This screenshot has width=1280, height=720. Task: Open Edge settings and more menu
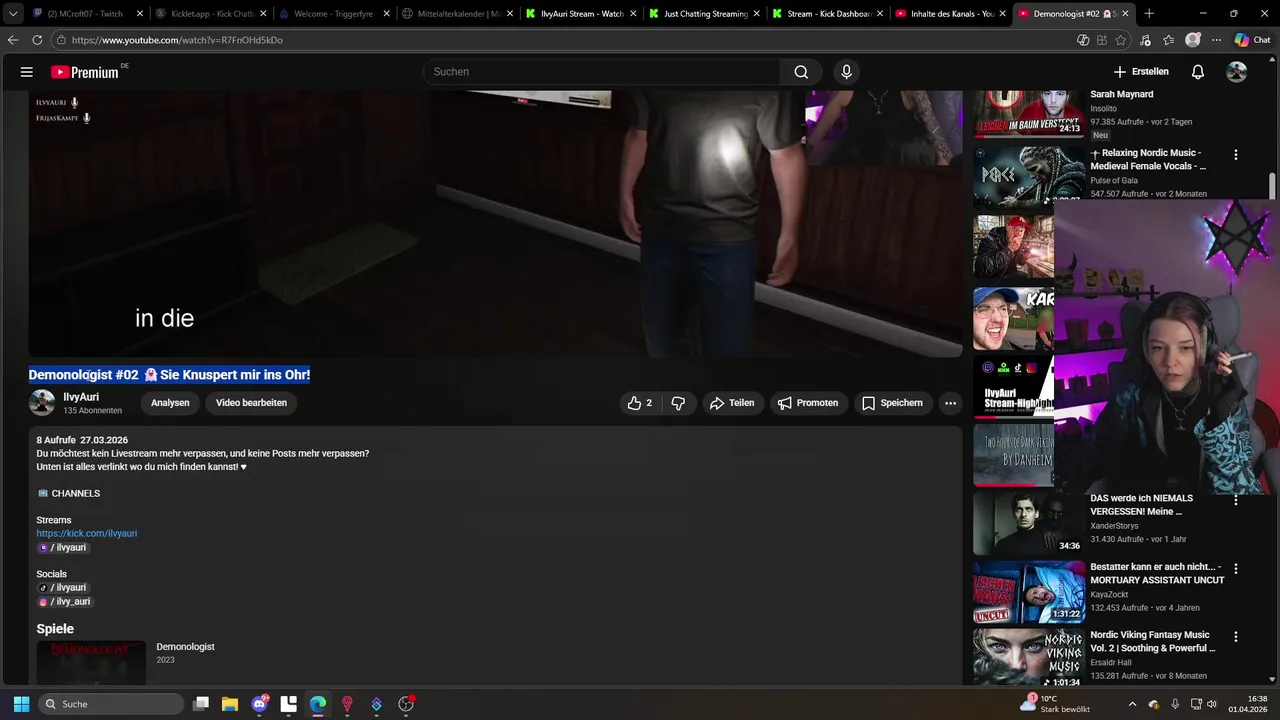[1216, 40]
